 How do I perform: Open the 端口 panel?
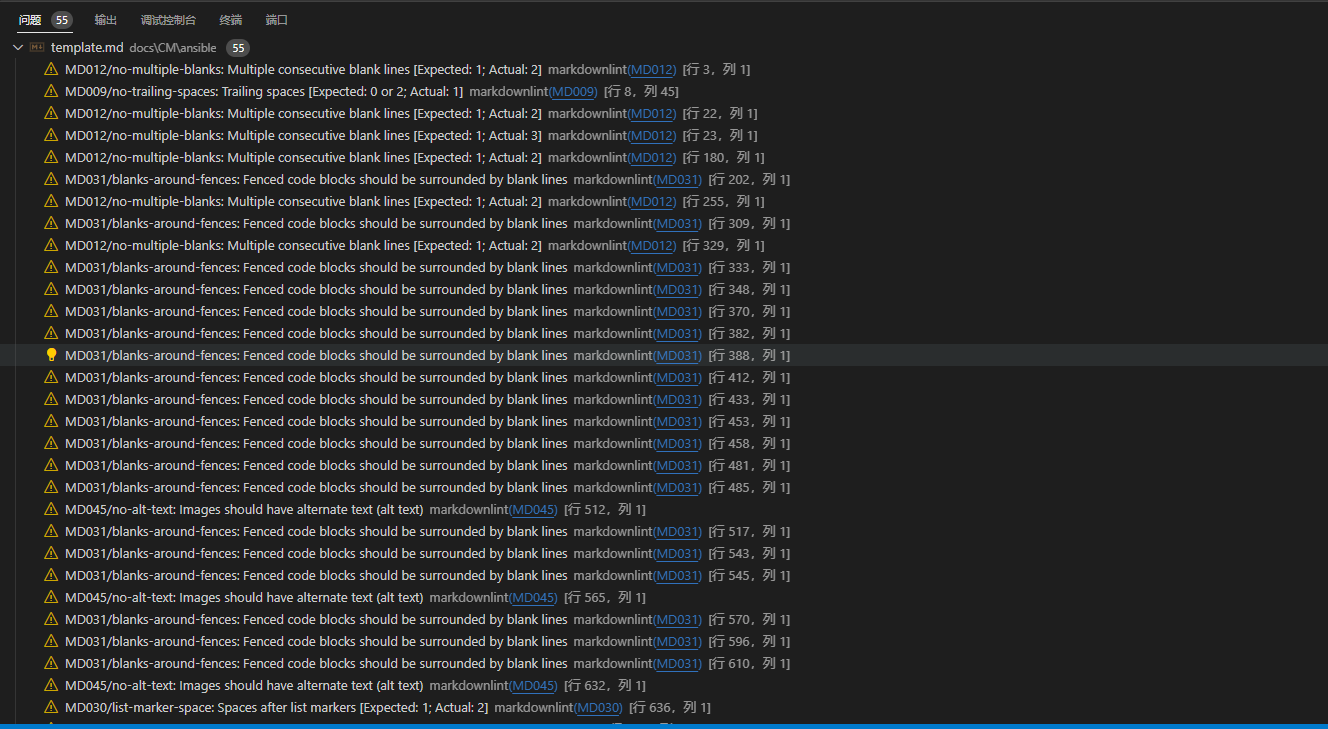pyautogui.click(x=276, y=19)
